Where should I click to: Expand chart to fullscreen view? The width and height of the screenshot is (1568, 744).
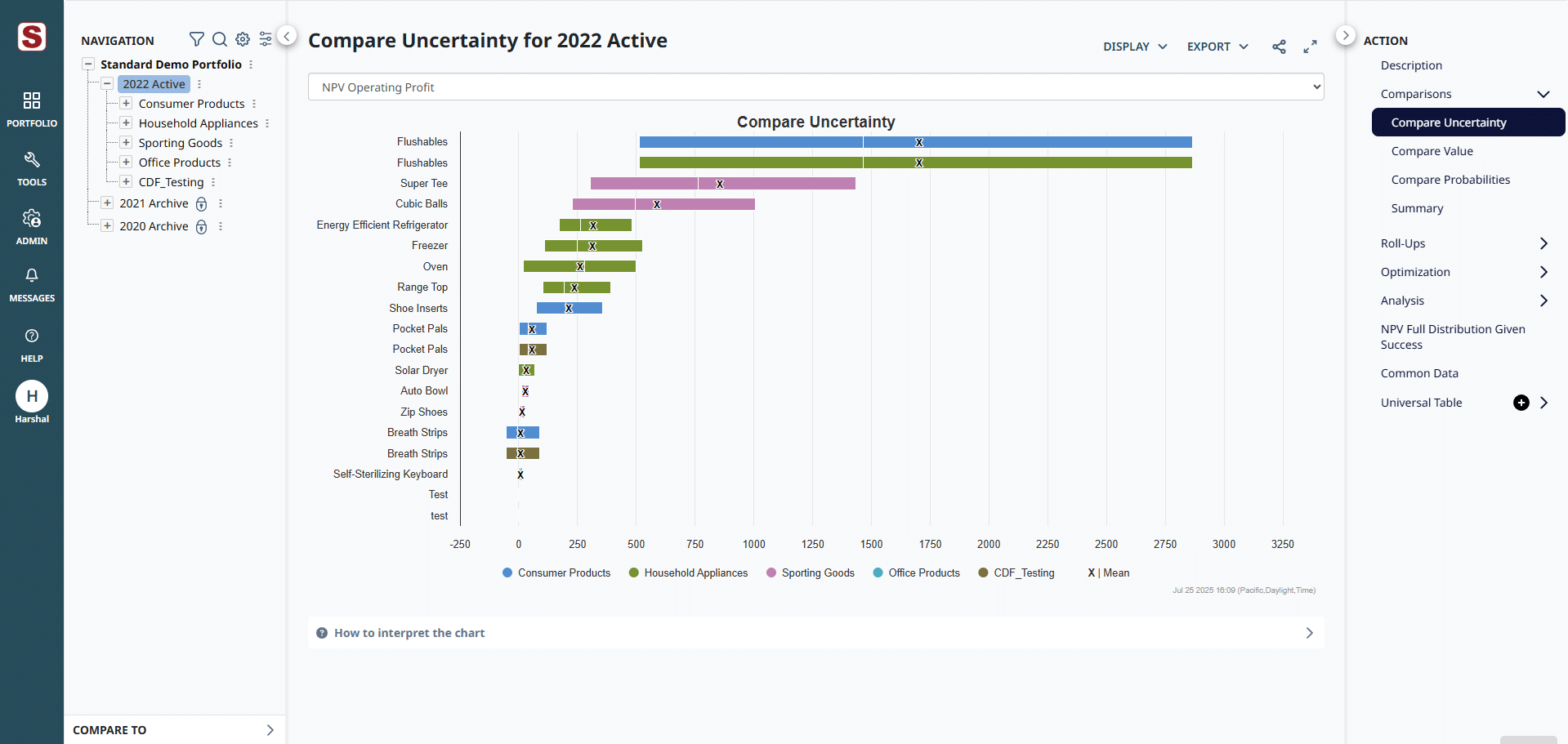click(x=1310, y=47)
